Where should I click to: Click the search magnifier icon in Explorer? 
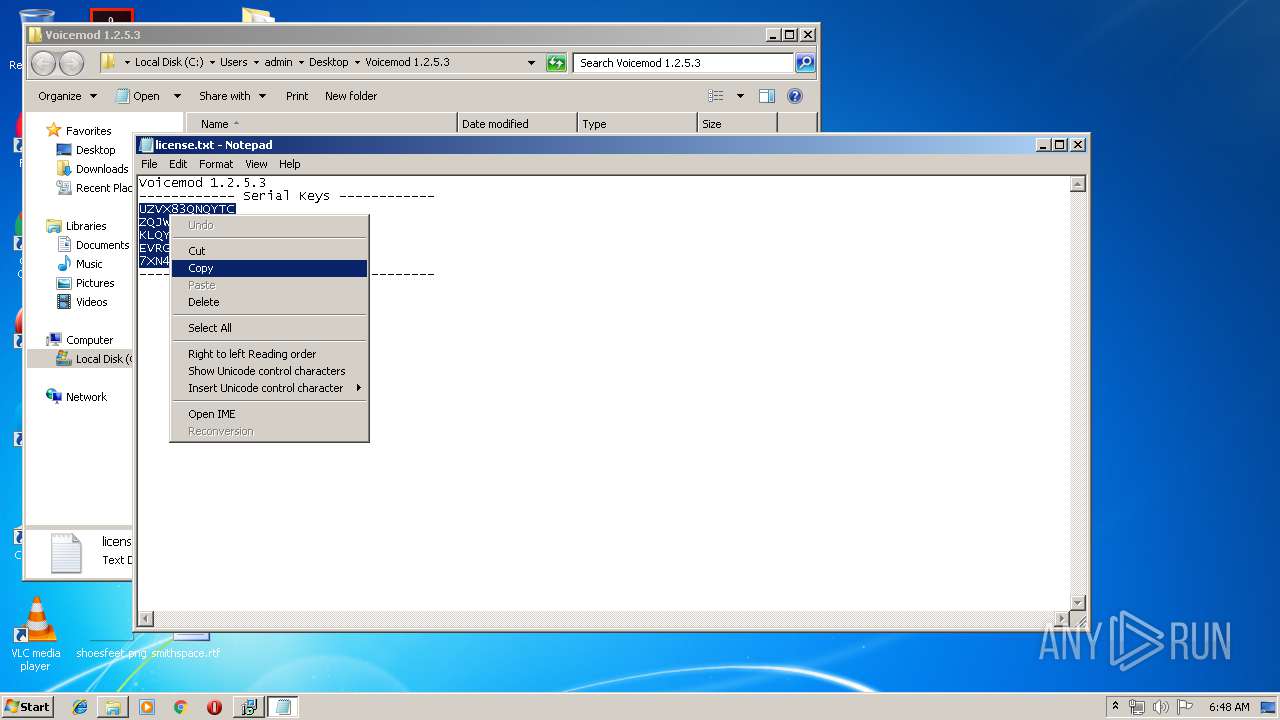(805, 63)
